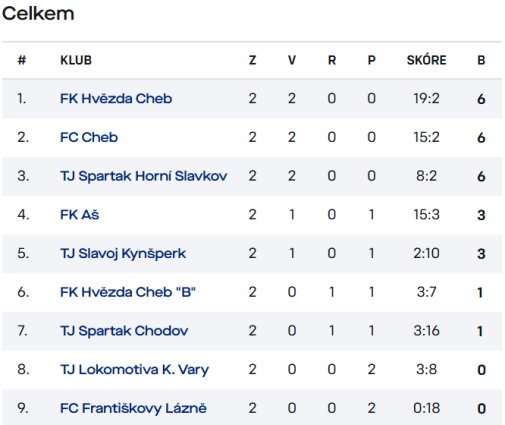Click the Celkem heading
This screenshot has width=505, height=425.
point(38,14)
